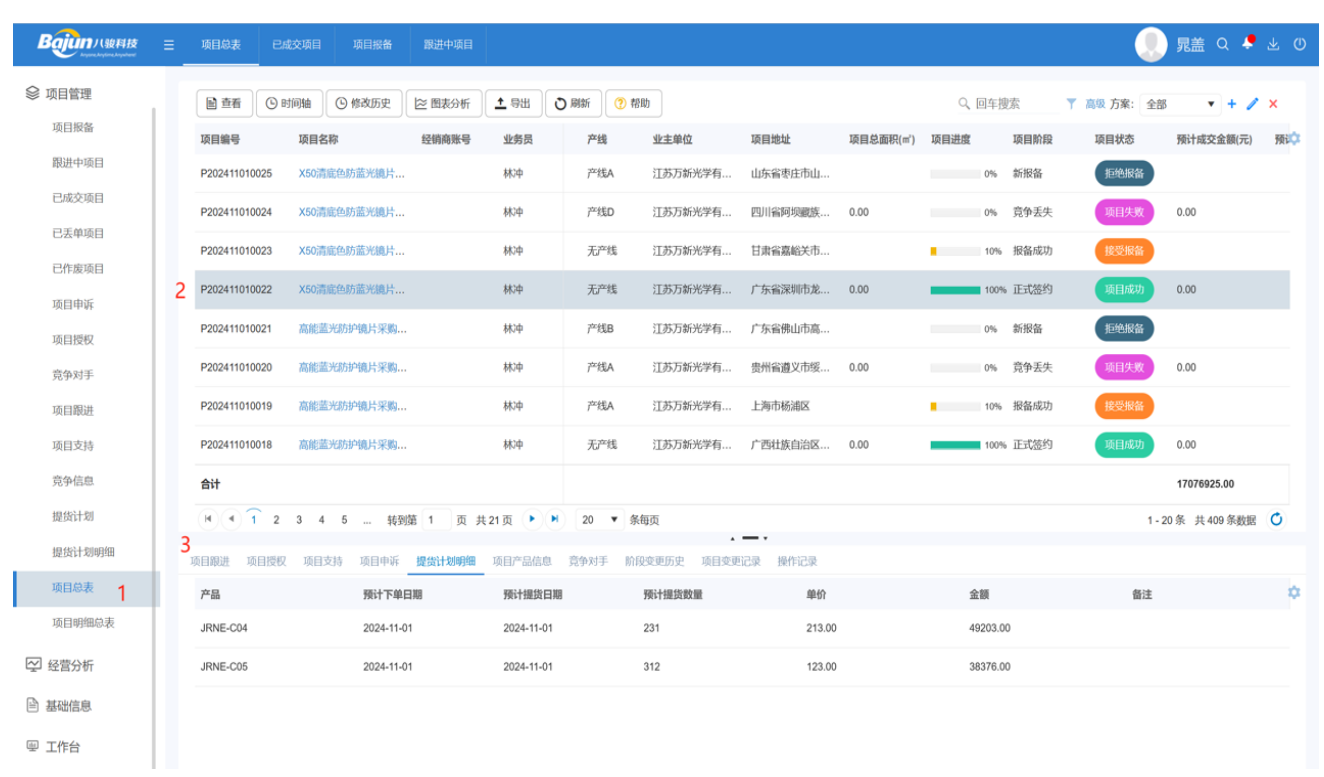Screen dimensions: 1324x777
Task: Click the power logout icon
Action: (1299, 44)
